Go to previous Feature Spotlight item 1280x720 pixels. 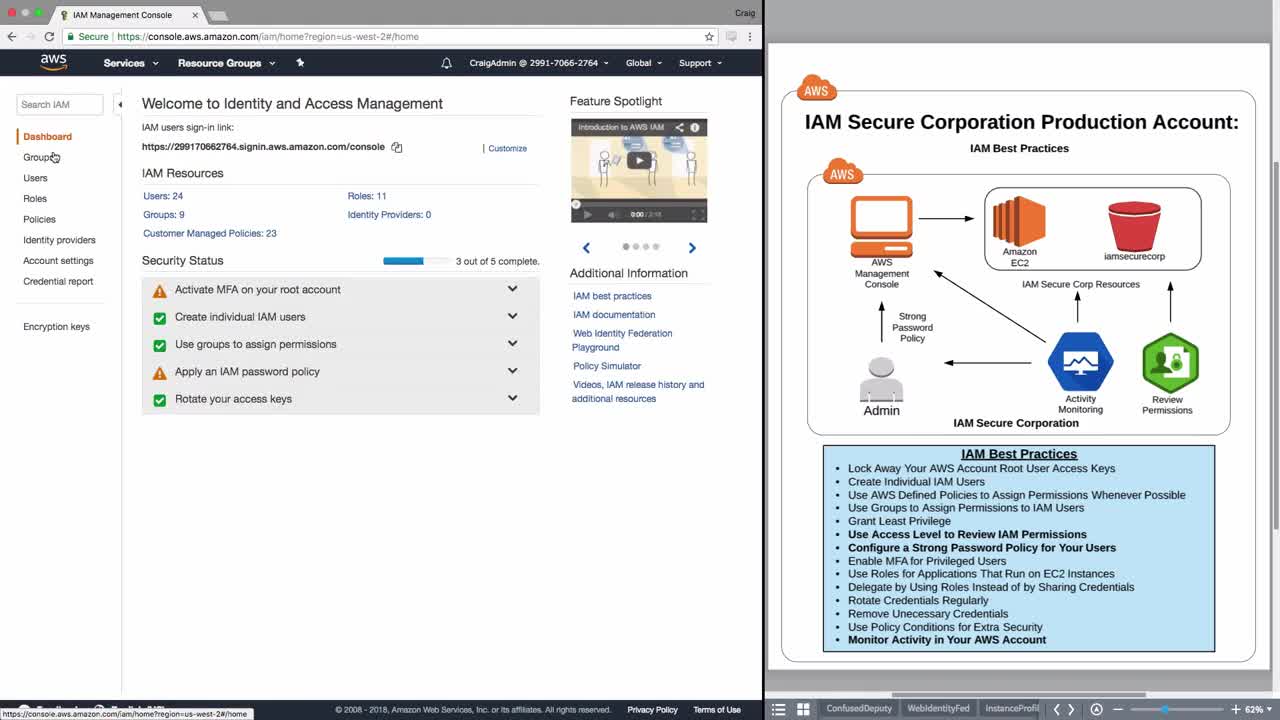(586, 247)
